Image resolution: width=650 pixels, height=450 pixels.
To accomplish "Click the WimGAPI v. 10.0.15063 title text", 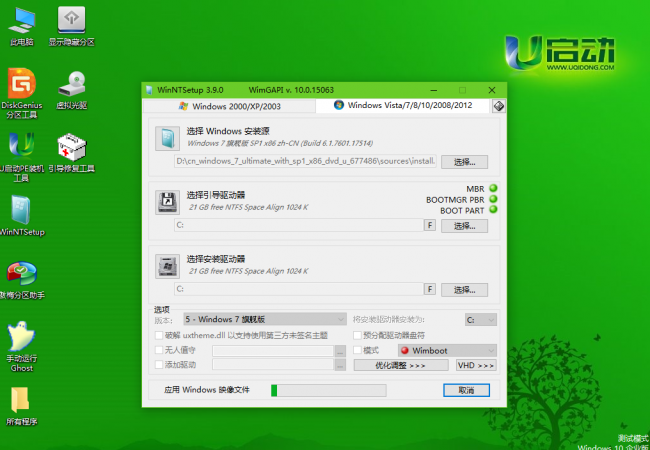I will (291, 90).
